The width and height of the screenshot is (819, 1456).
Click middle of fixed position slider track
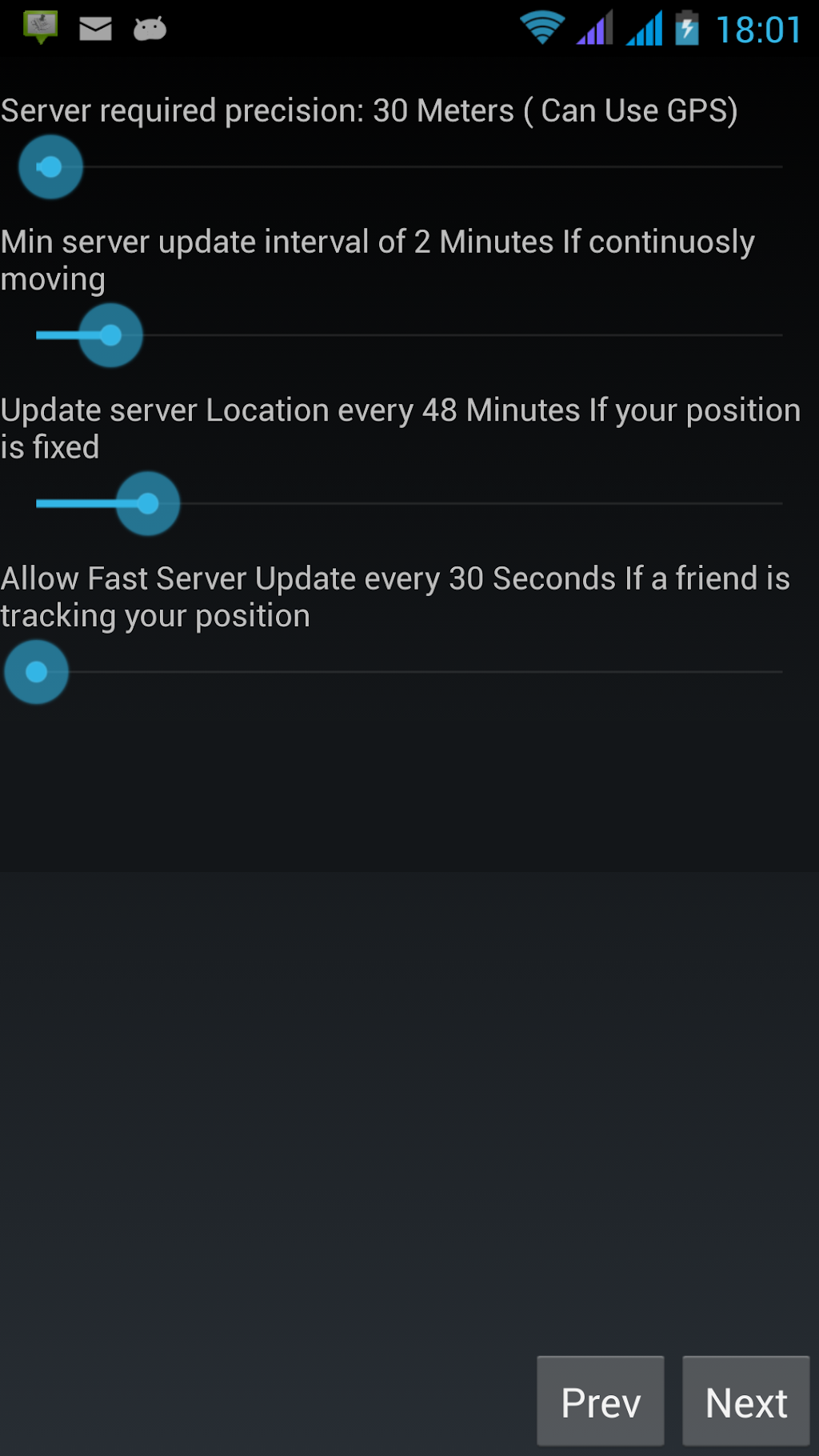(x=409, y=503)
